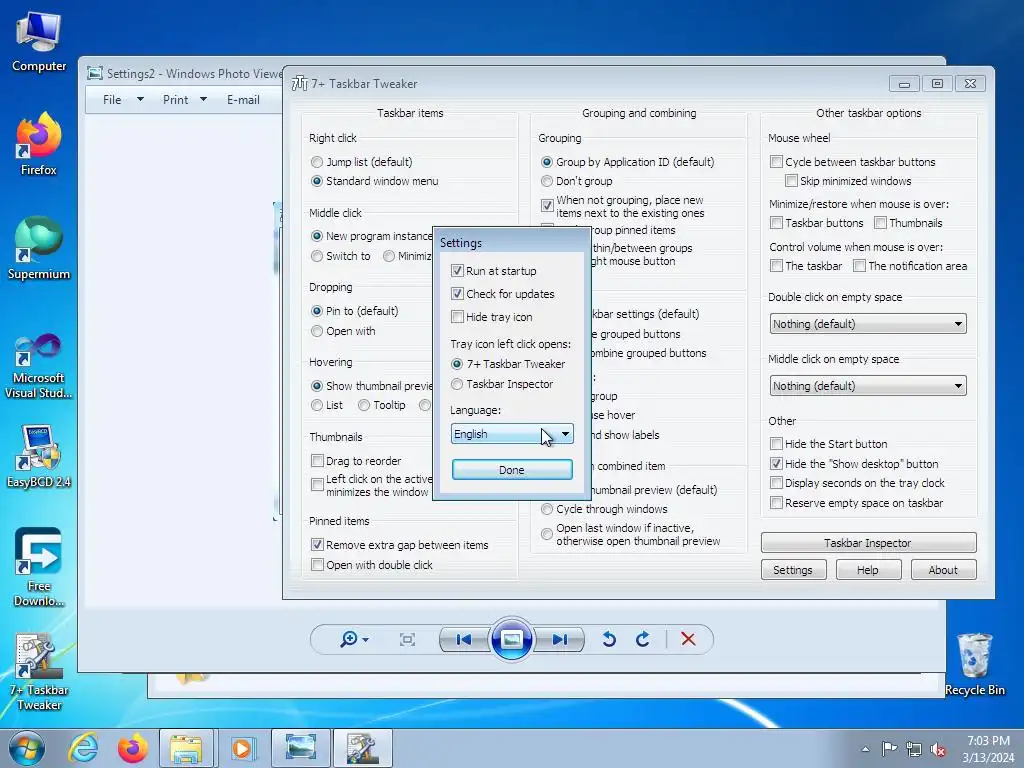Click the network tray icon
This screenshot has height=768, width=1024.
tap(914, 749)
